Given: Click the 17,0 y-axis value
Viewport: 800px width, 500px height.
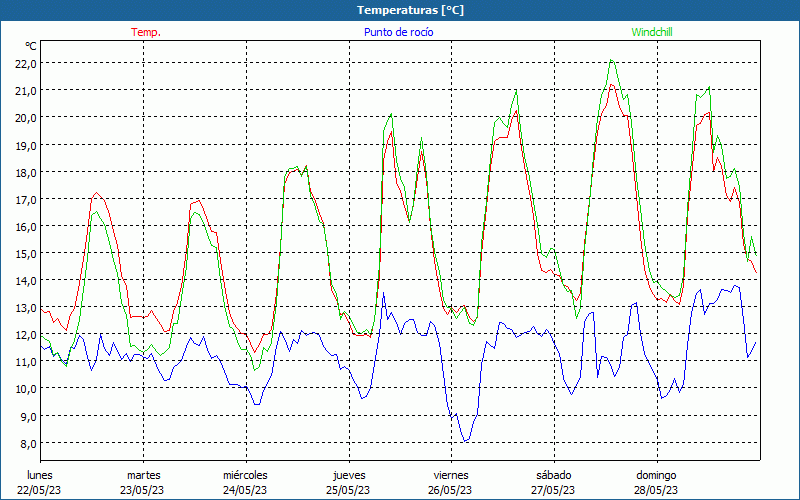Looking at the screenshot, I should pyautogui.click(x=26, y=199).
